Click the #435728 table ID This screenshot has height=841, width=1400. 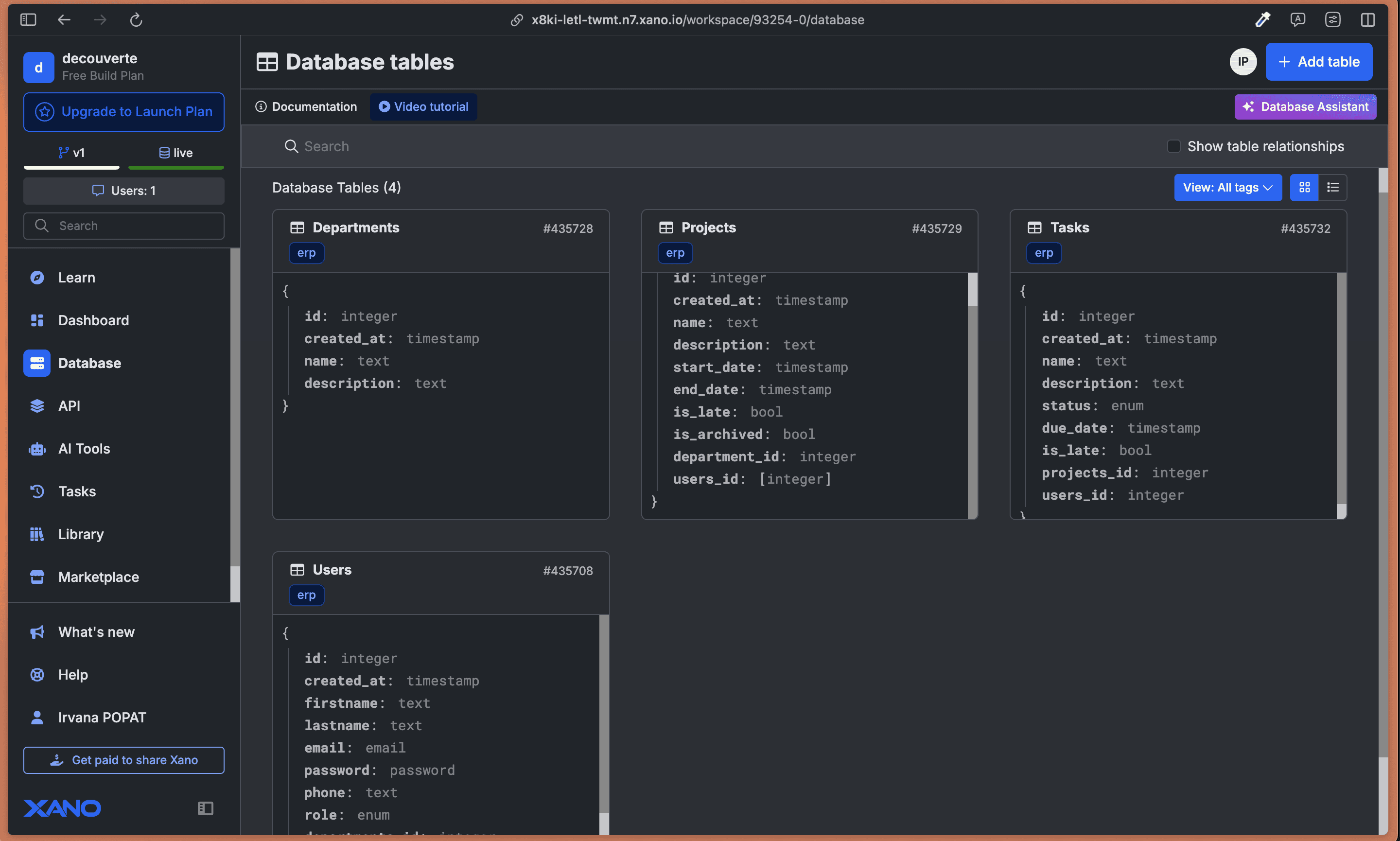tap(568, 229)
